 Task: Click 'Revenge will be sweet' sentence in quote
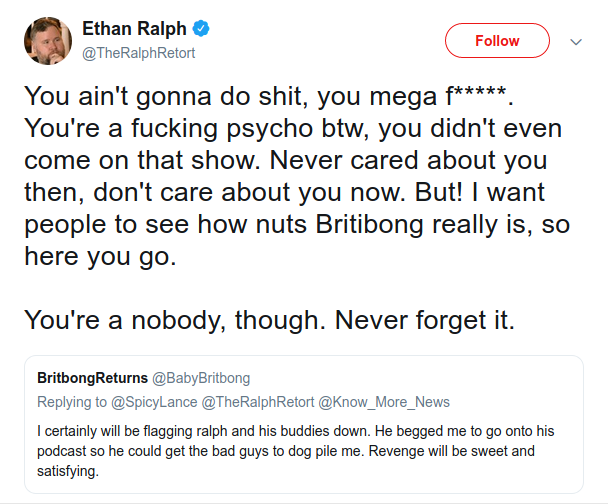coord(451,451)
